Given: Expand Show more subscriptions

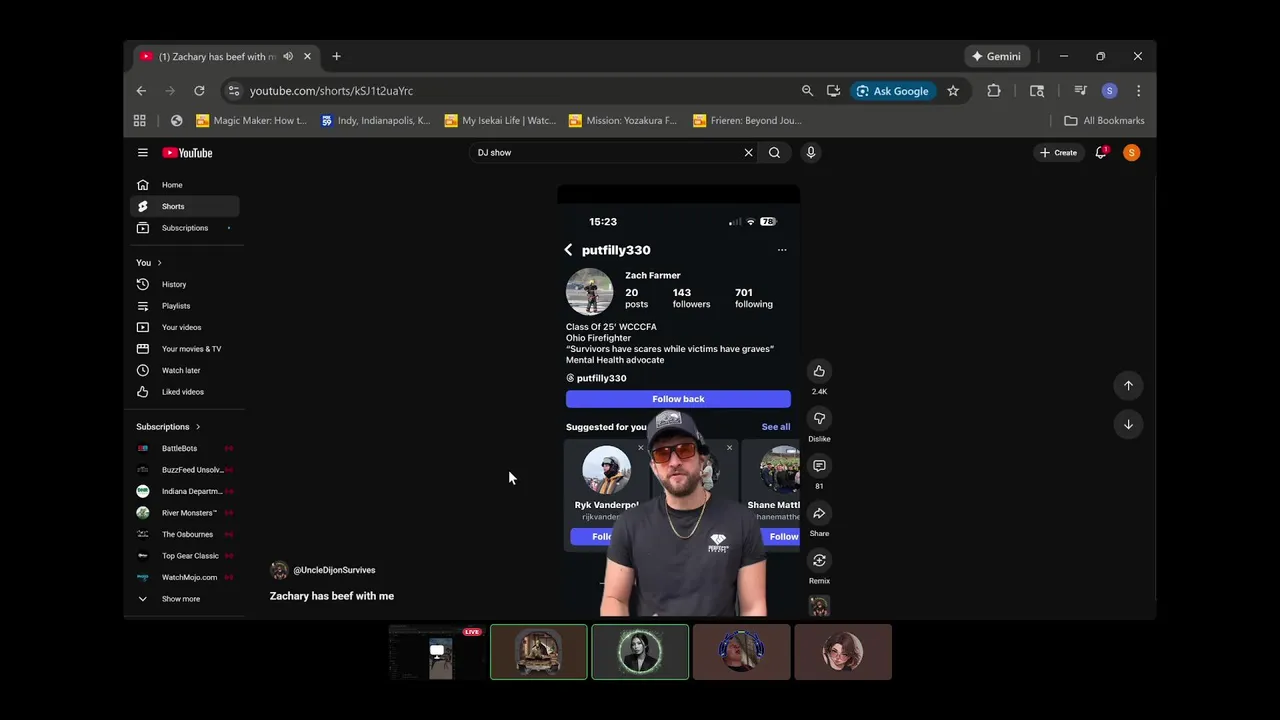Looking at the screenshot, I should tap(185, 599).
